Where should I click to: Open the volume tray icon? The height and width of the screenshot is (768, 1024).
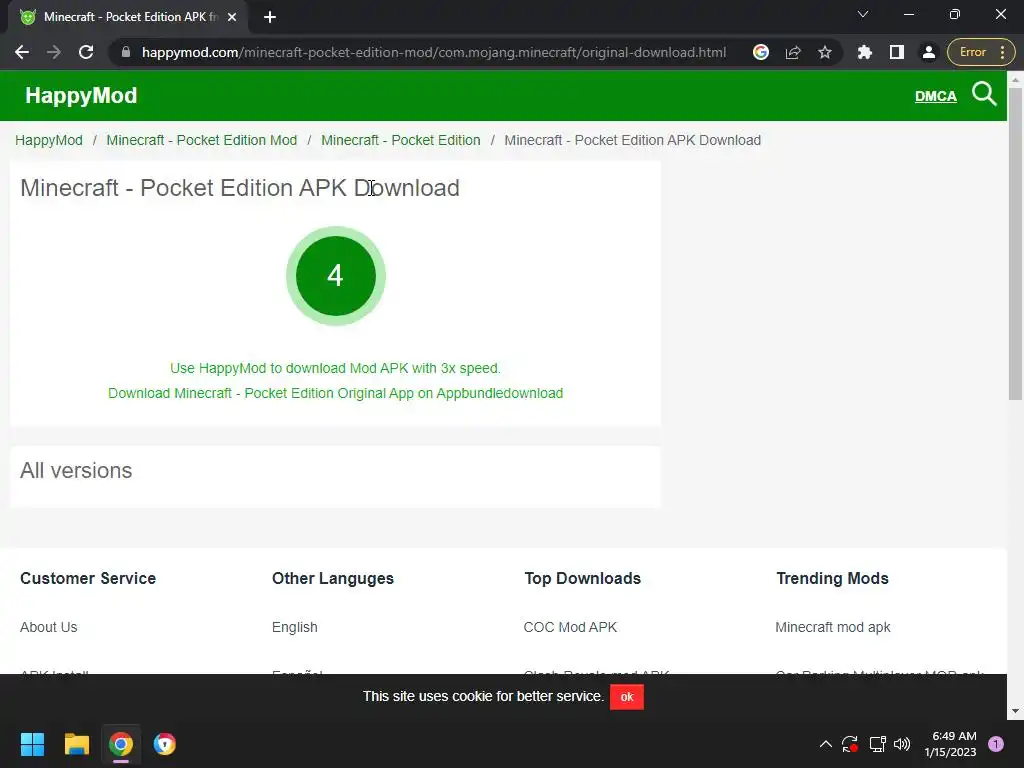click(x=902, y=744)
